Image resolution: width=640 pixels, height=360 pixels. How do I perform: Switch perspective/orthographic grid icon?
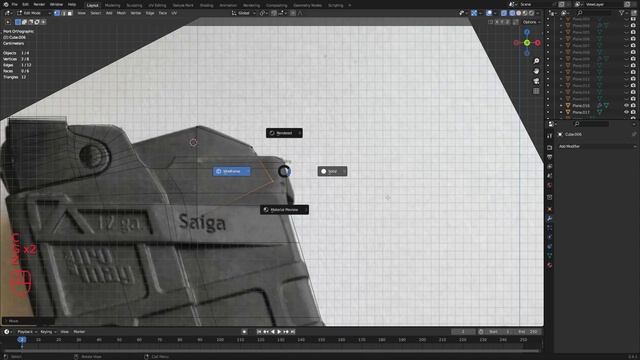(x=536, y=91)
